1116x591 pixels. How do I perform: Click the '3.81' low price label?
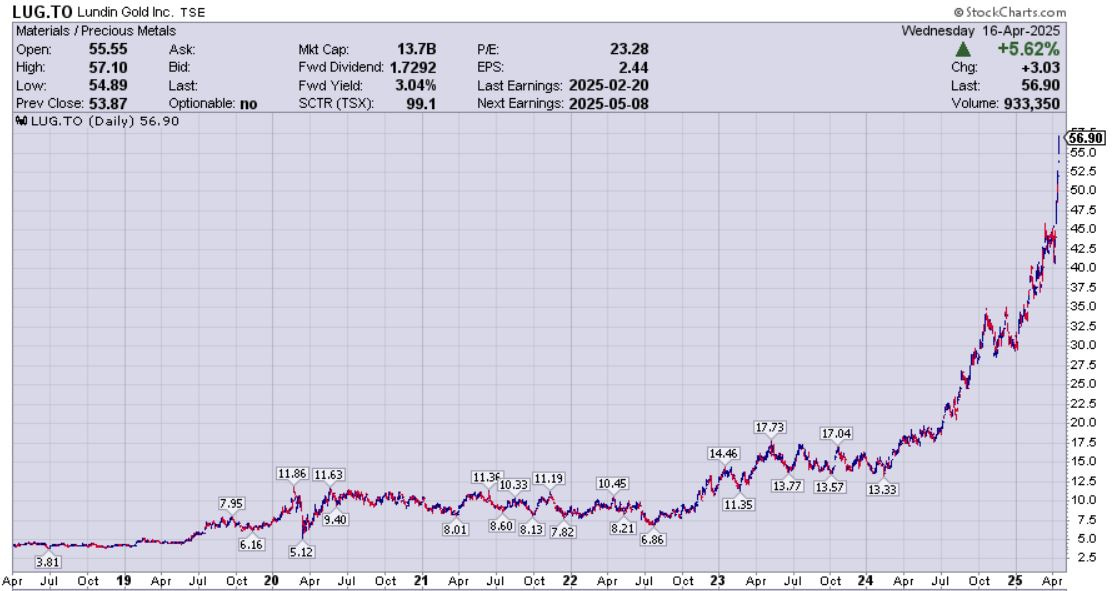tap(48, 562)
